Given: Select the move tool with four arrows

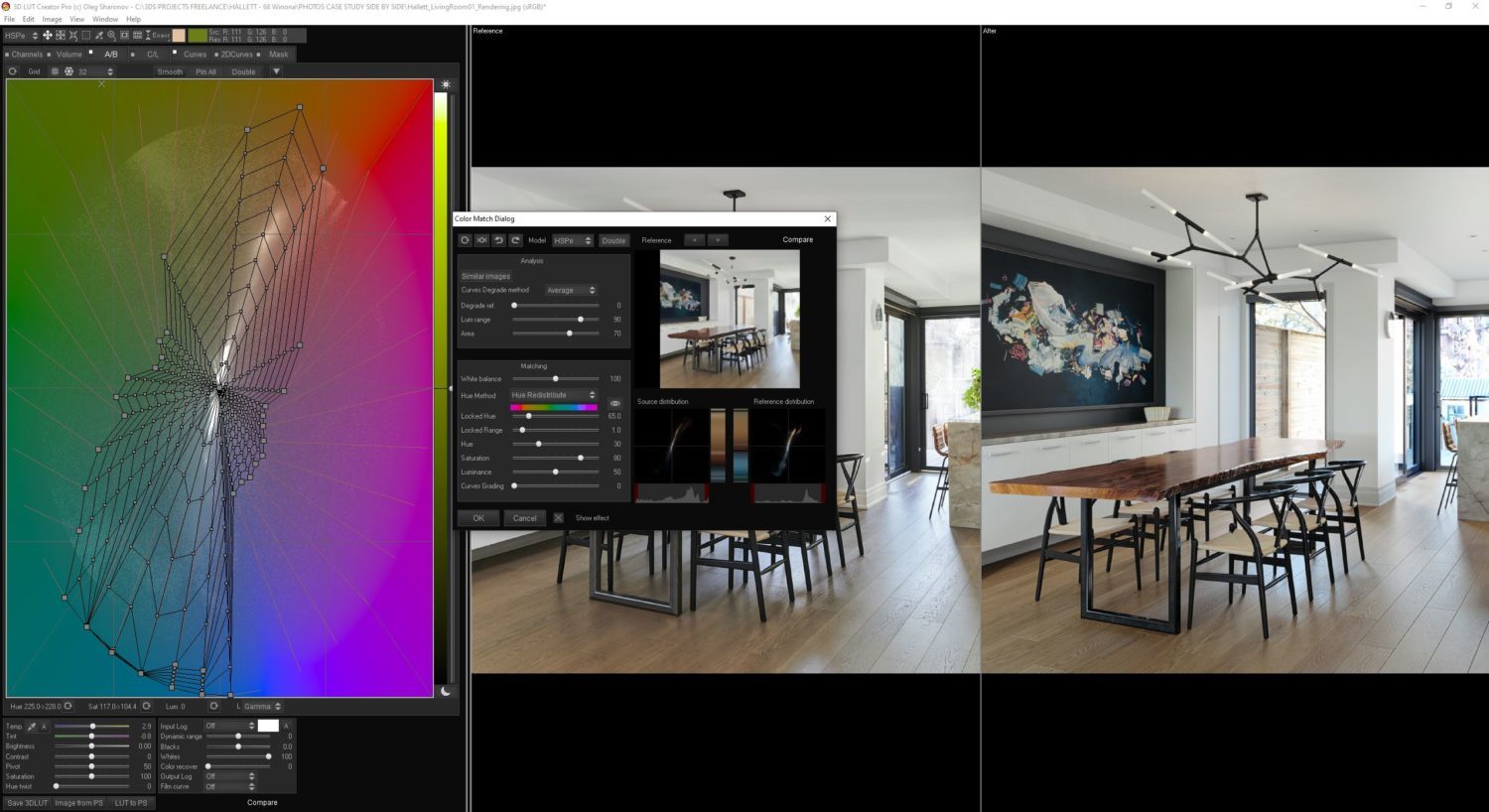Looking at the screenshot, I should tap(48, 35).
